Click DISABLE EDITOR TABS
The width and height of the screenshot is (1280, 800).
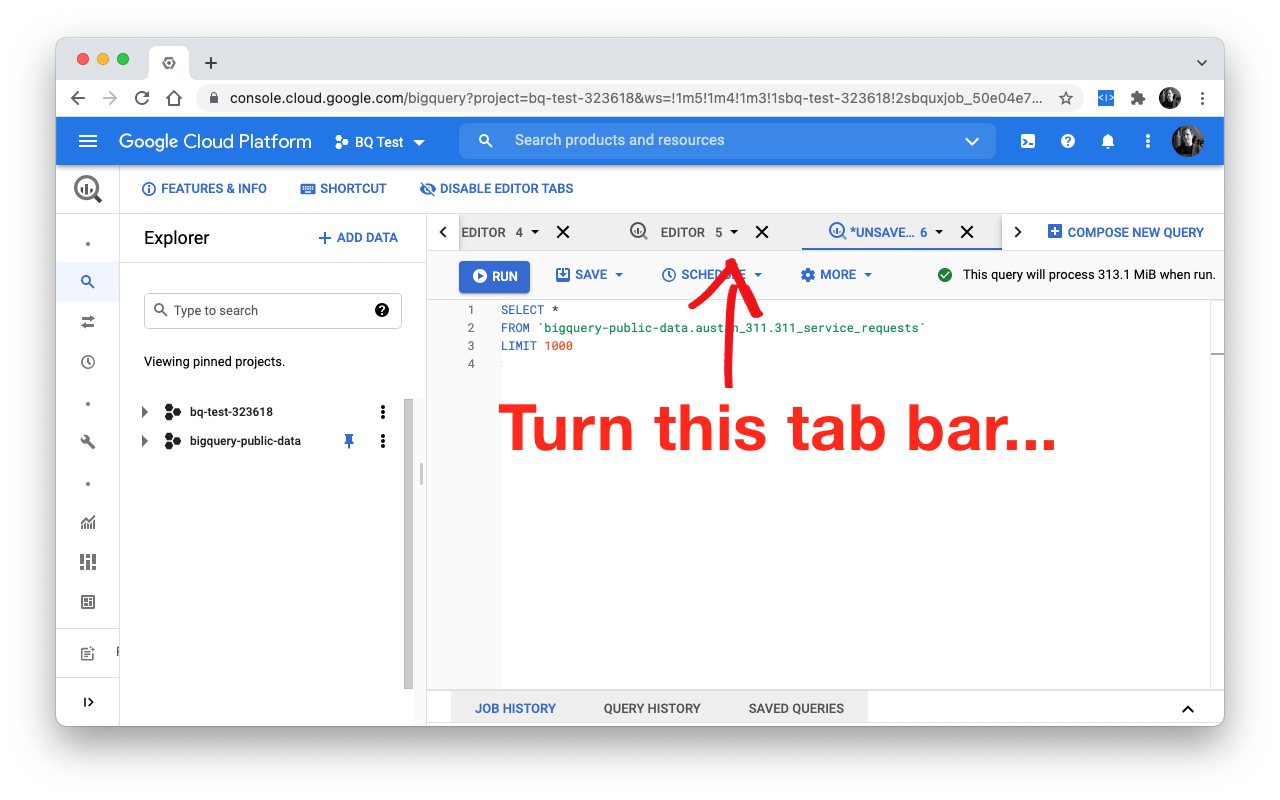pos(496,189)
